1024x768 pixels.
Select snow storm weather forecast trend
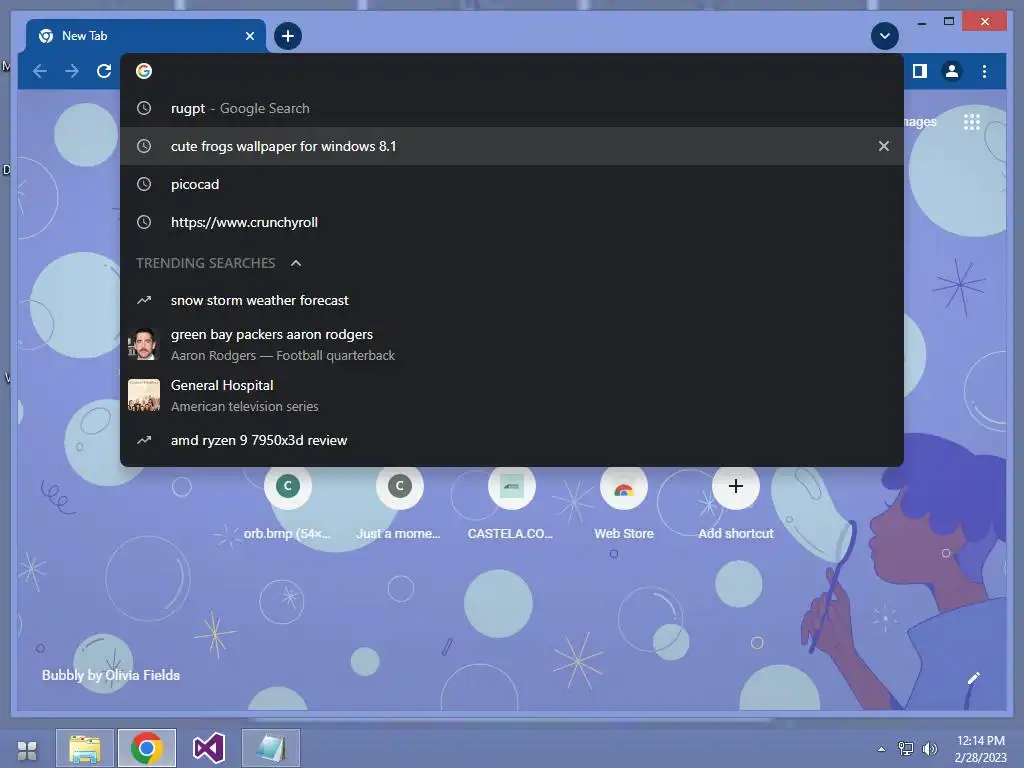tap(512, 300)
